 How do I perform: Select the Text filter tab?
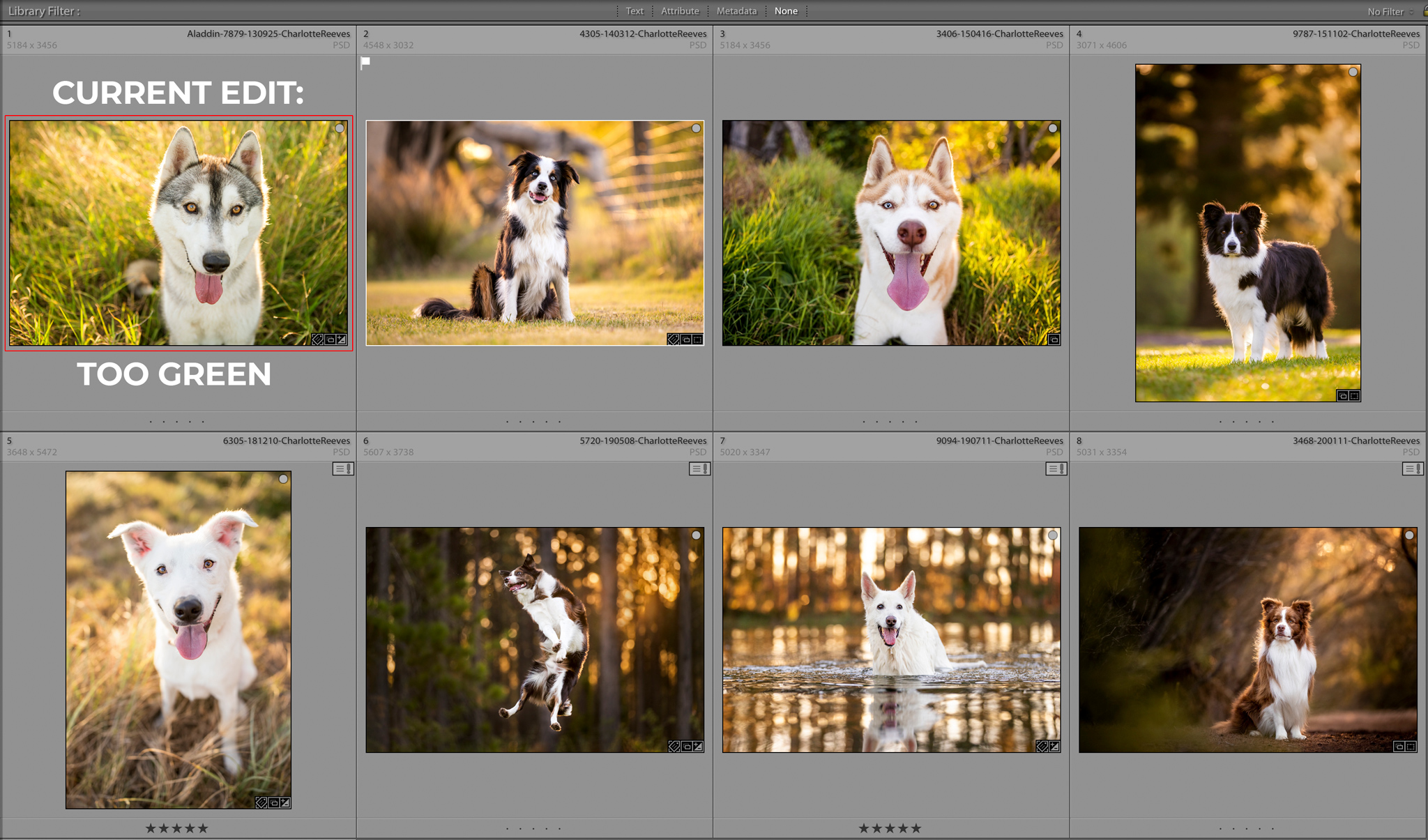click(x=635, y=11)
